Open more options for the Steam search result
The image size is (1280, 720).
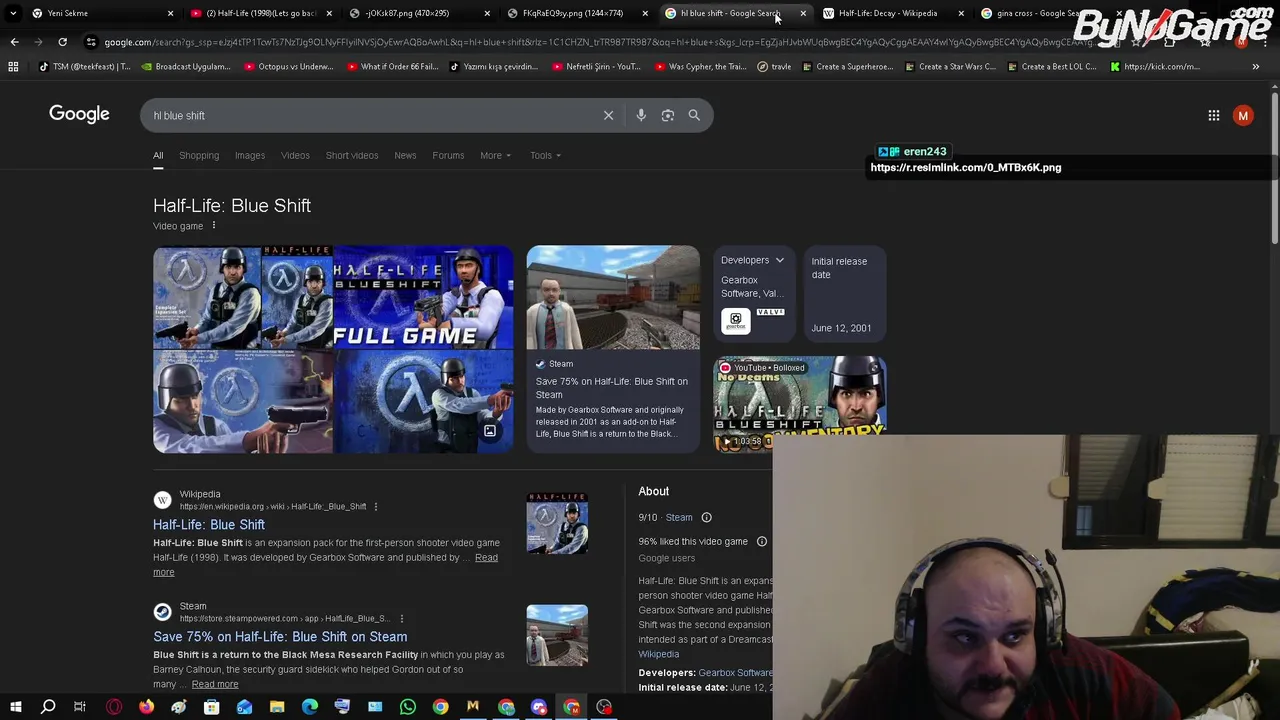[x=402, y=618]
